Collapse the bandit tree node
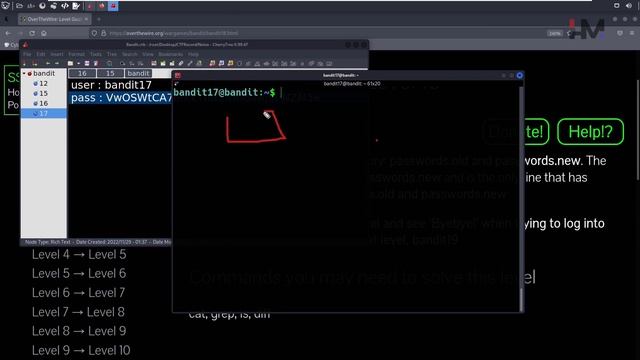The width and height of the screenshot is (640, 360). (24, 73)
